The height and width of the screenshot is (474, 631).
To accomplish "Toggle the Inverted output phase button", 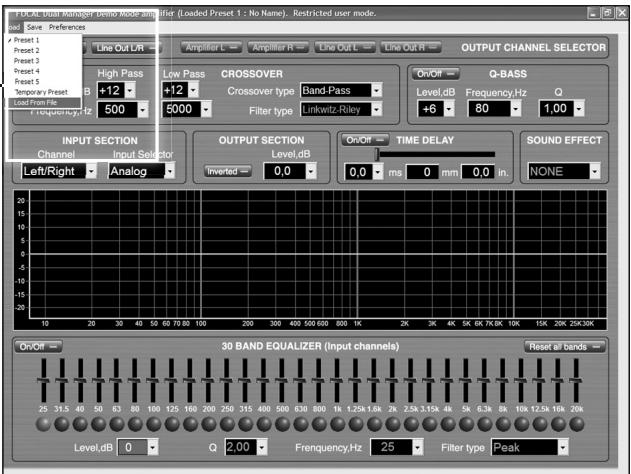I will (227, 171).
